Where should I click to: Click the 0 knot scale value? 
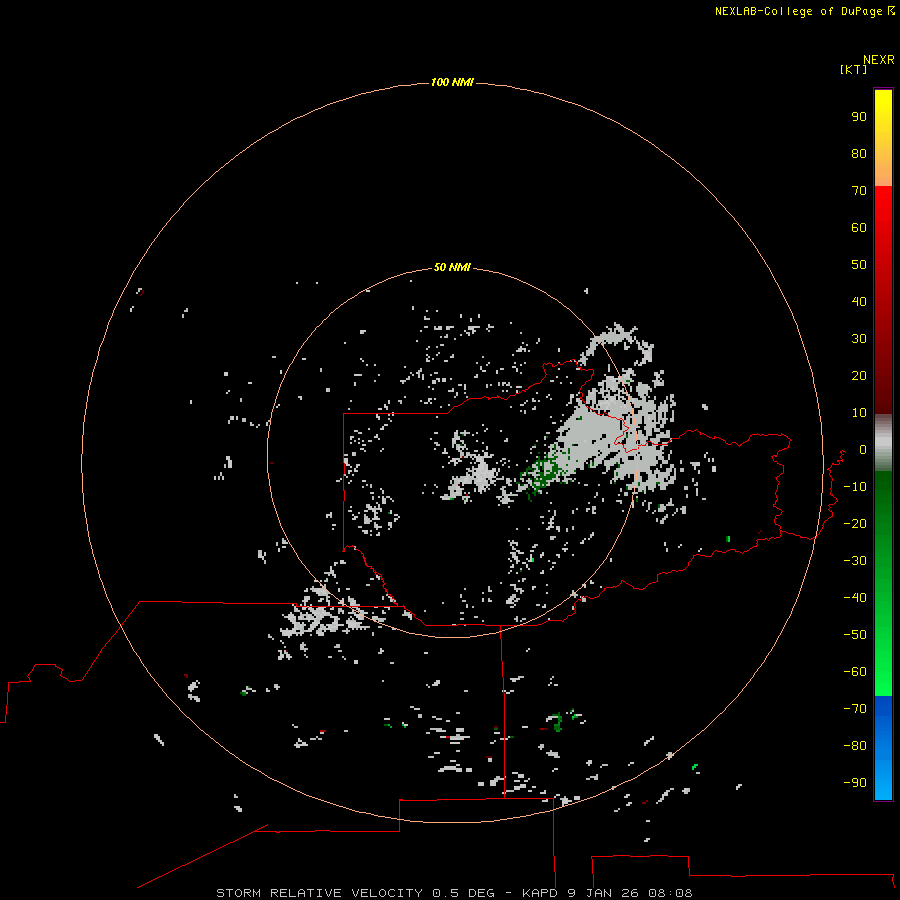[x=863, y=450]
